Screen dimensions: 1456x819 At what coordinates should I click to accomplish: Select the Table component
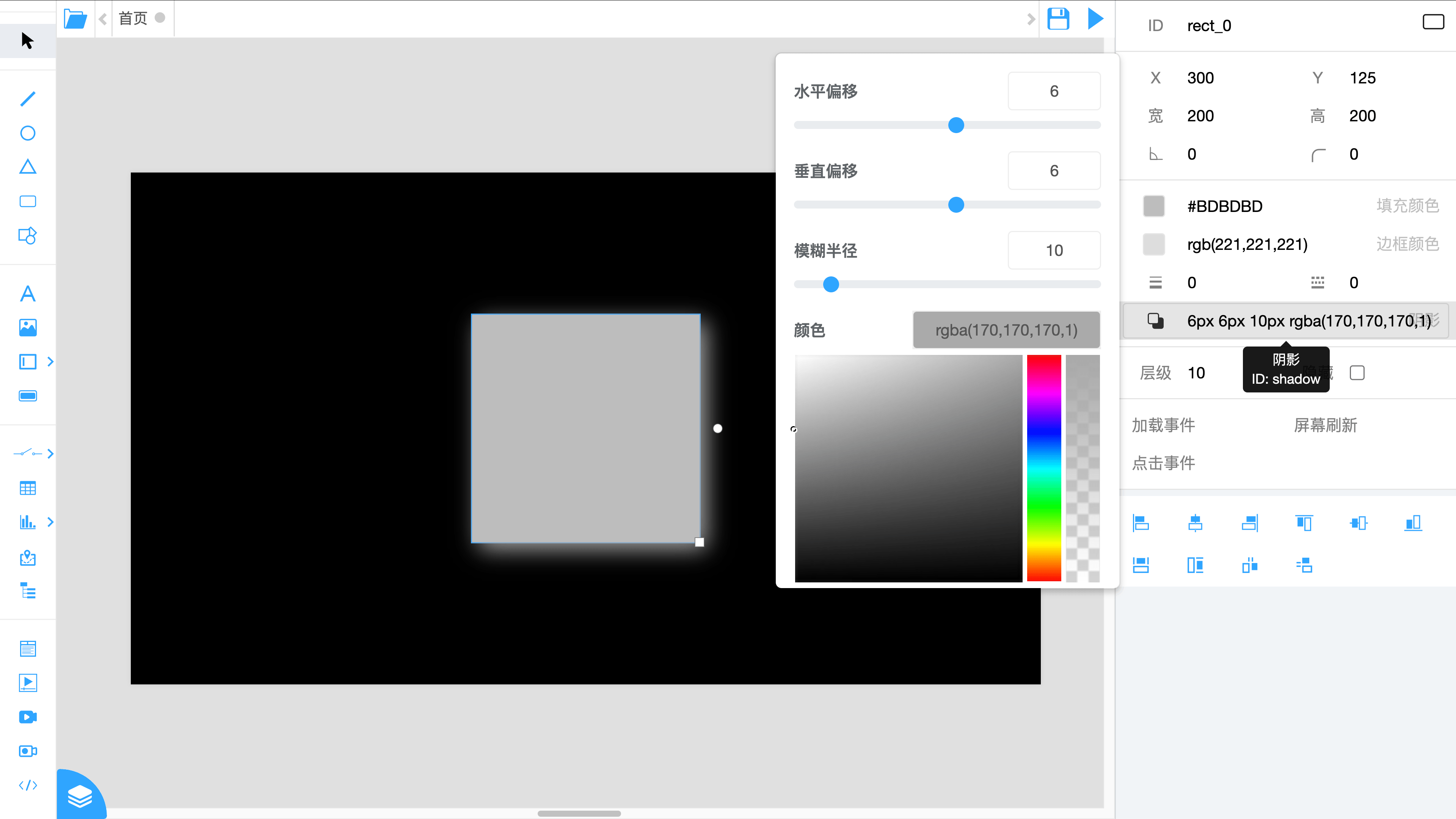point(28,488)
